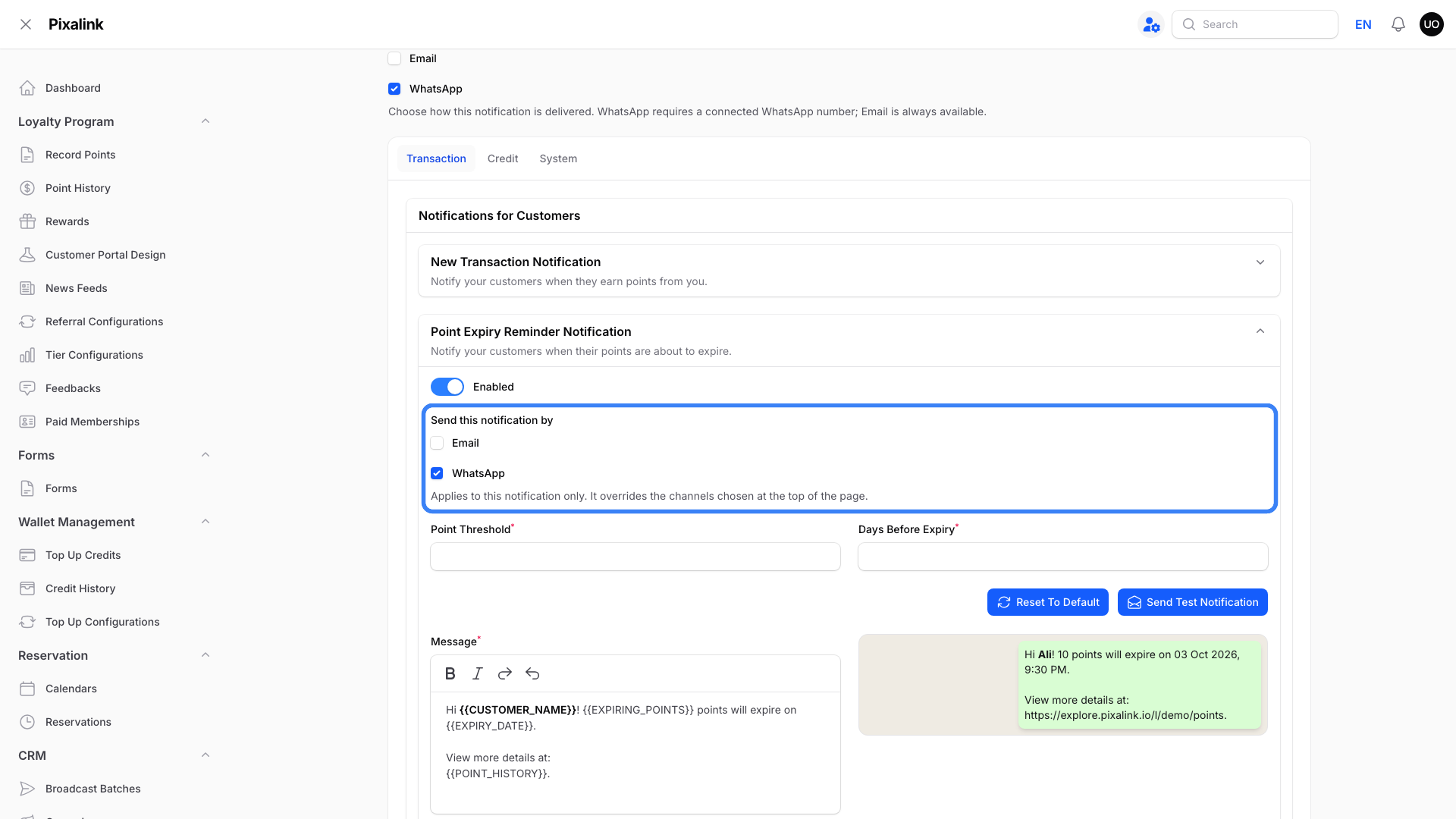This screenshot has width=1456, height=819.
Task: Click the Top Up Credits card icon
Action: click(27, 555)
